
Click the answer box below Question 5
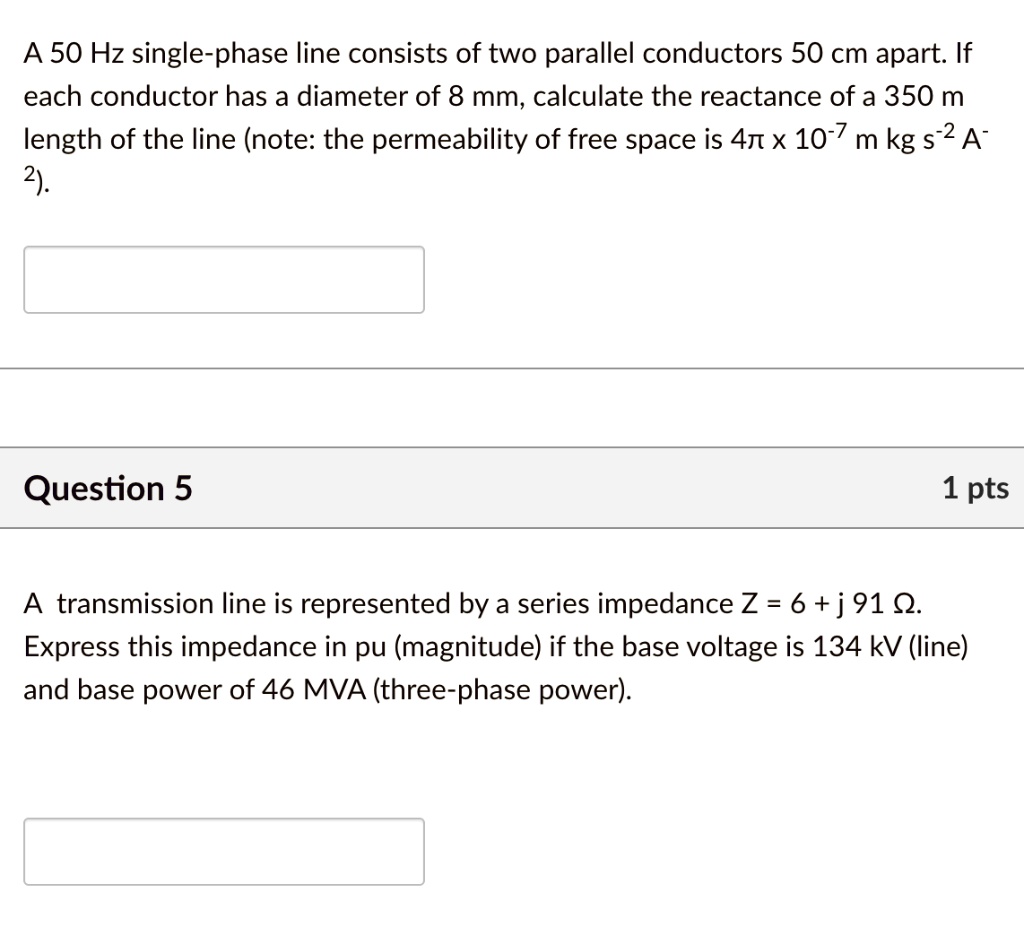pyautogui.click(x=223, y=851)
